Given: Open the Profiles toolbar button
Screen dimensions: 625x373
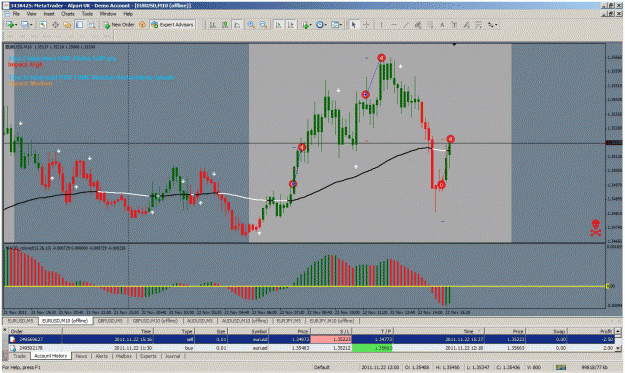Looking at the screenshot, I should click(25, 25).
